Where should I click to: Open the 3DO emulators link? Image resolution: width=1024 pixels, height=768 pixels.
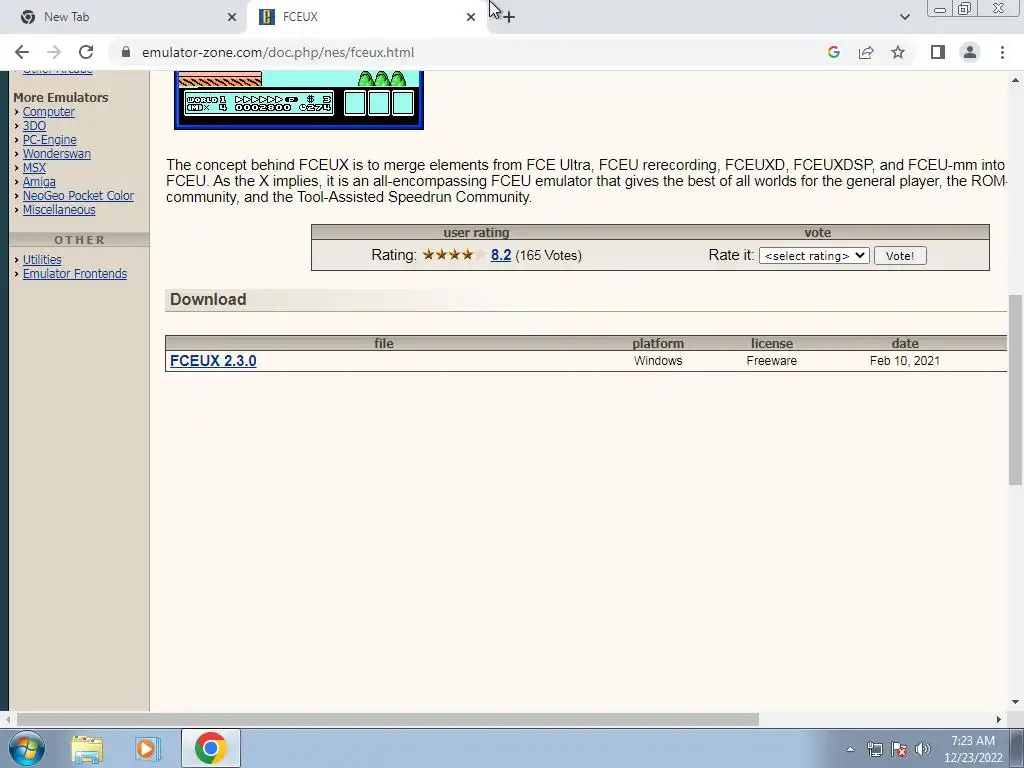pos(34,126)
